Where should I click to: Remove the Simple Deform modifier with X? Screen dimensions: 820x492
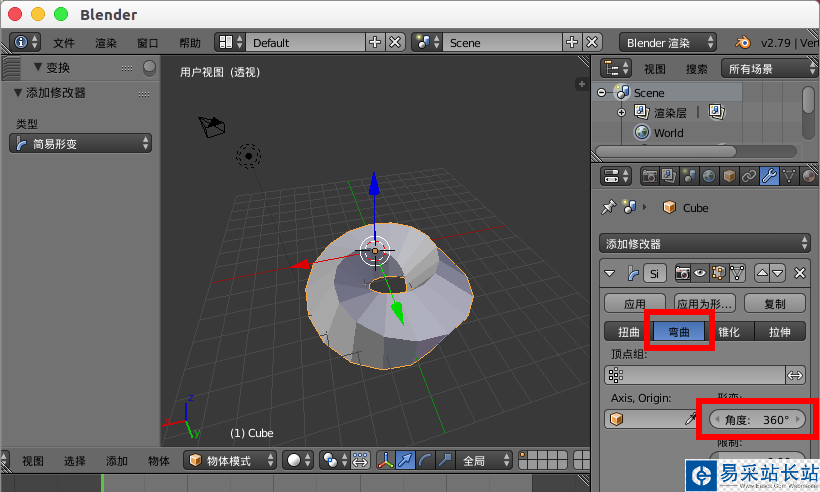click(800, 273)
